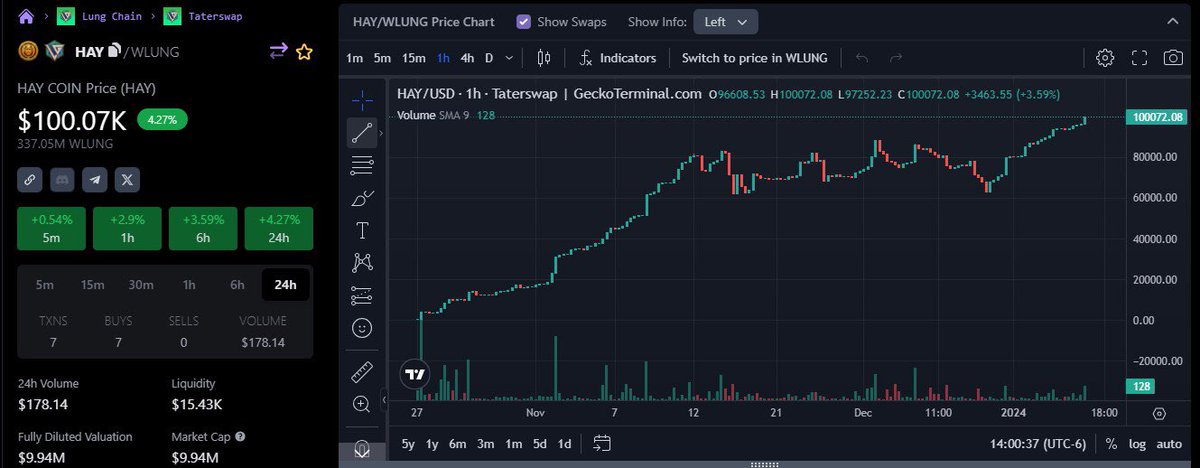Viewport: 1200px width, 468px height.
Task: Go to the home icon in breadcrumb
Action: (x=26, y=16)
